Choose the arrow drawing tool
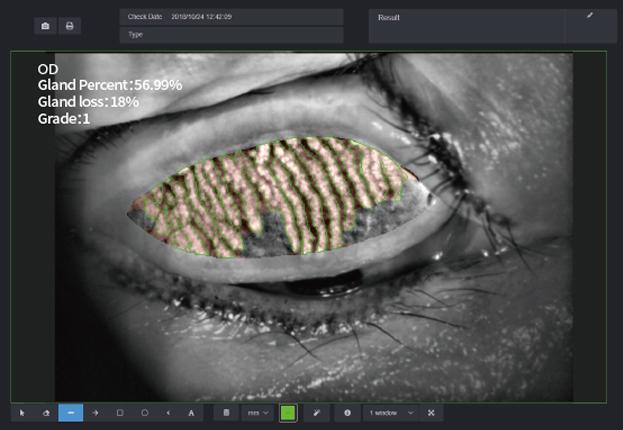Viewport: 623px width, 430px height. click(x=95, y=412)
